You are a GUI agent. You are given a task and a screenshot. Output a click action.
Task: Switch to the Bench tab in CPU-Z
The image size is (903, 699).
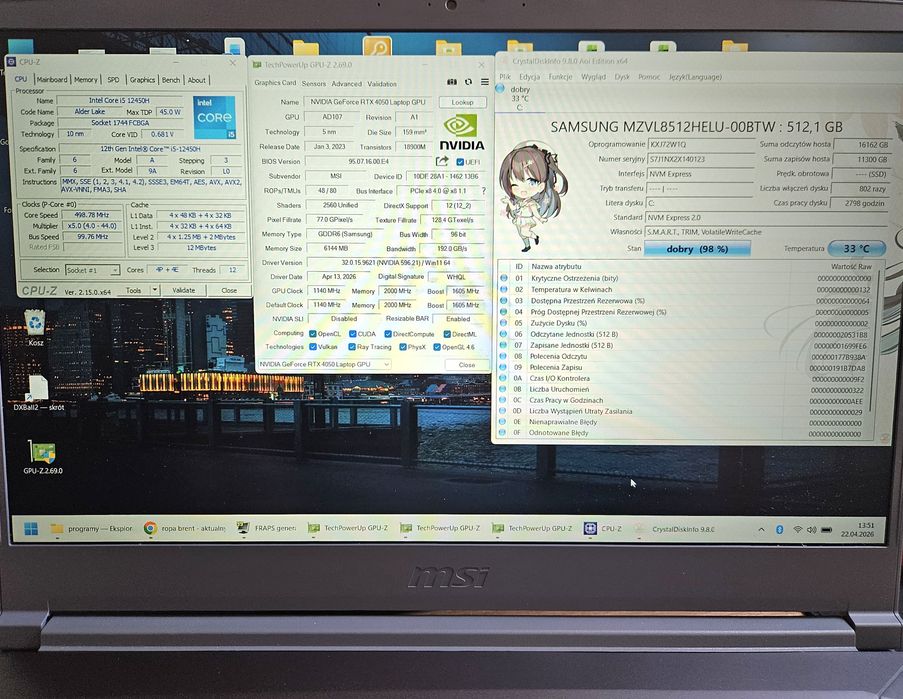coord(170,79)
